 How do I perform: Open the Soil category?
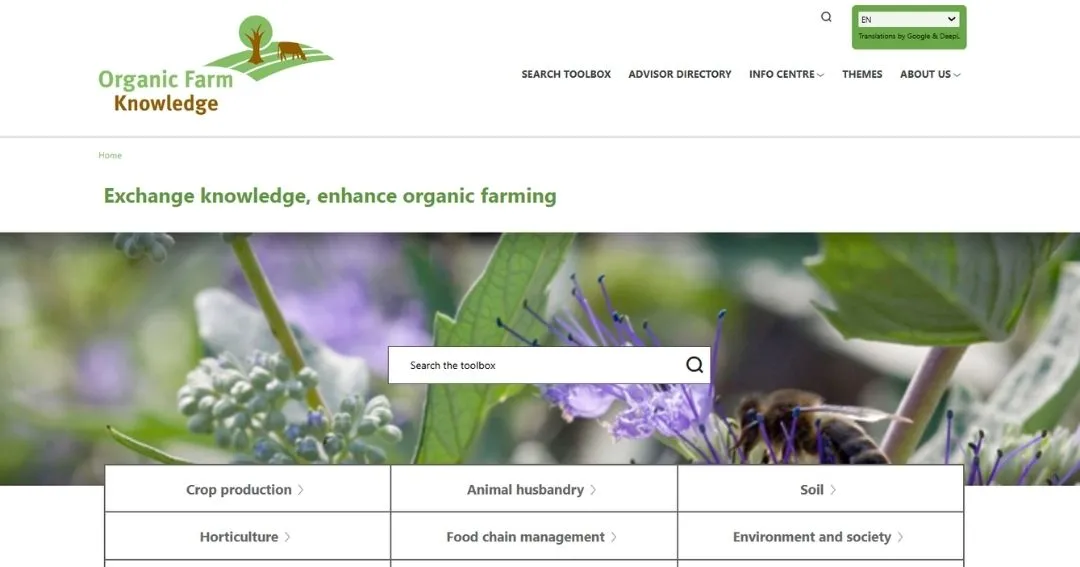tap(820, 489)
